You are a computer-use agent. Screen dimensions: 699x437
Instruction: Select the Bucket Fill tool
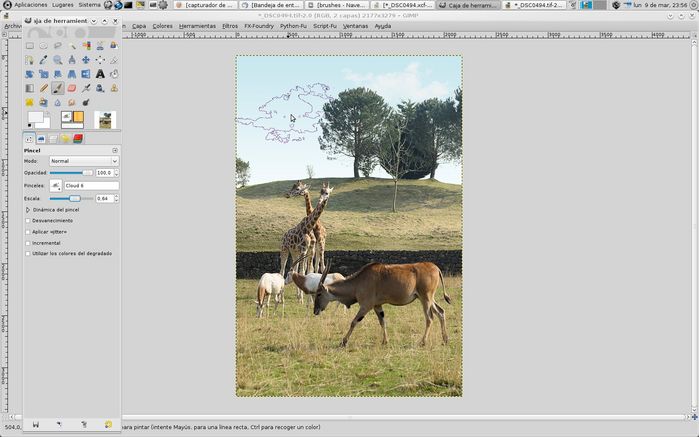tap(114, 74)
